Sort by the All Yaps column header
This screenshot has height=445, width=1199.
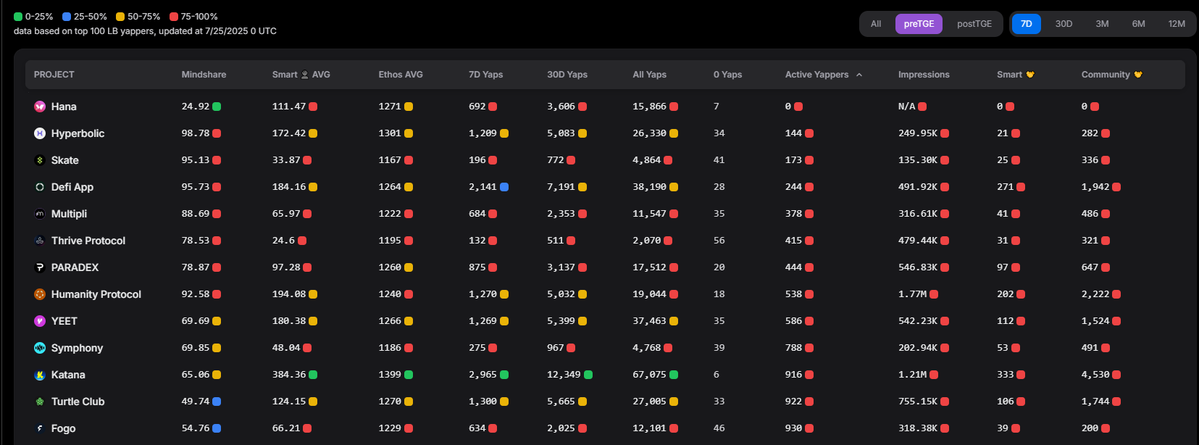pyautogui.click(x=650, y=75)
